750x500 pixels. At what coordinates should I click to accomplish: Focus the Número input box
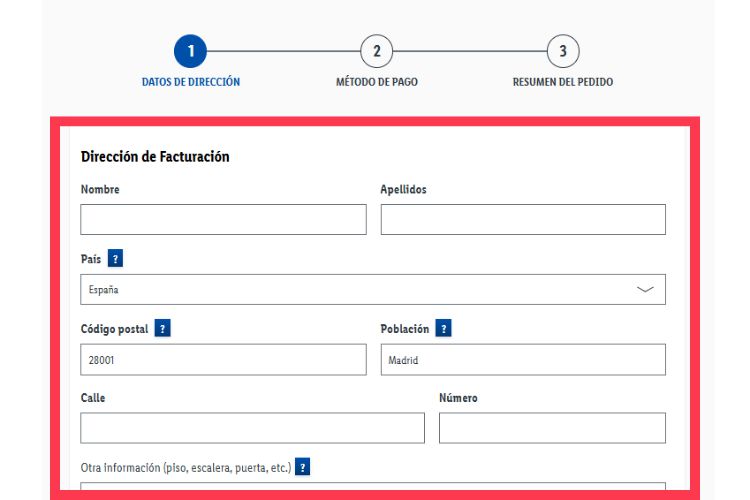(552, 428)
